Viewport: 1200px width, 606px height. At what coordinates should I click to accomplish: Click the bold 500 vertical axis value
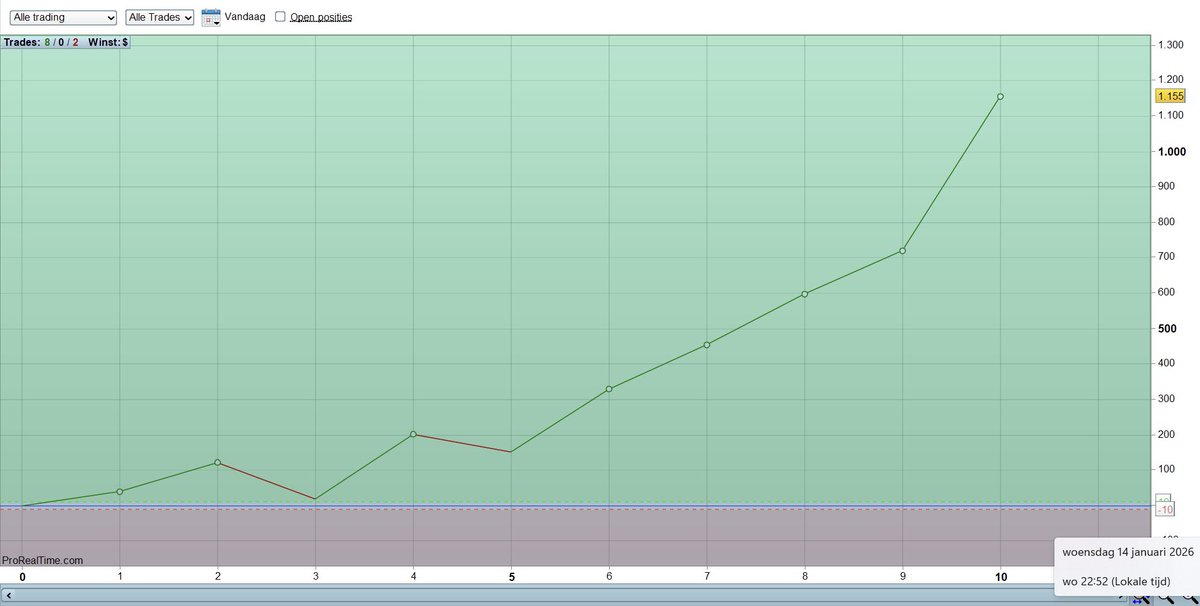point(1168,328)
